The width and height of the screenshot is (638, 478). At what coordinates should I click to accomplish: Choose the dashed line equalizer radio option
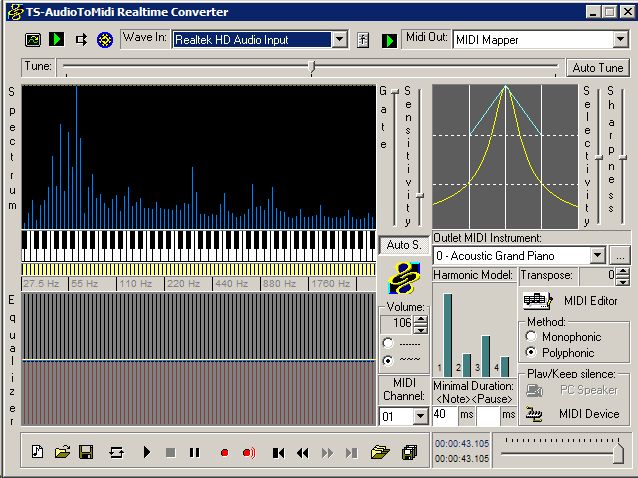pyautogui.click(x=387, y=343)
